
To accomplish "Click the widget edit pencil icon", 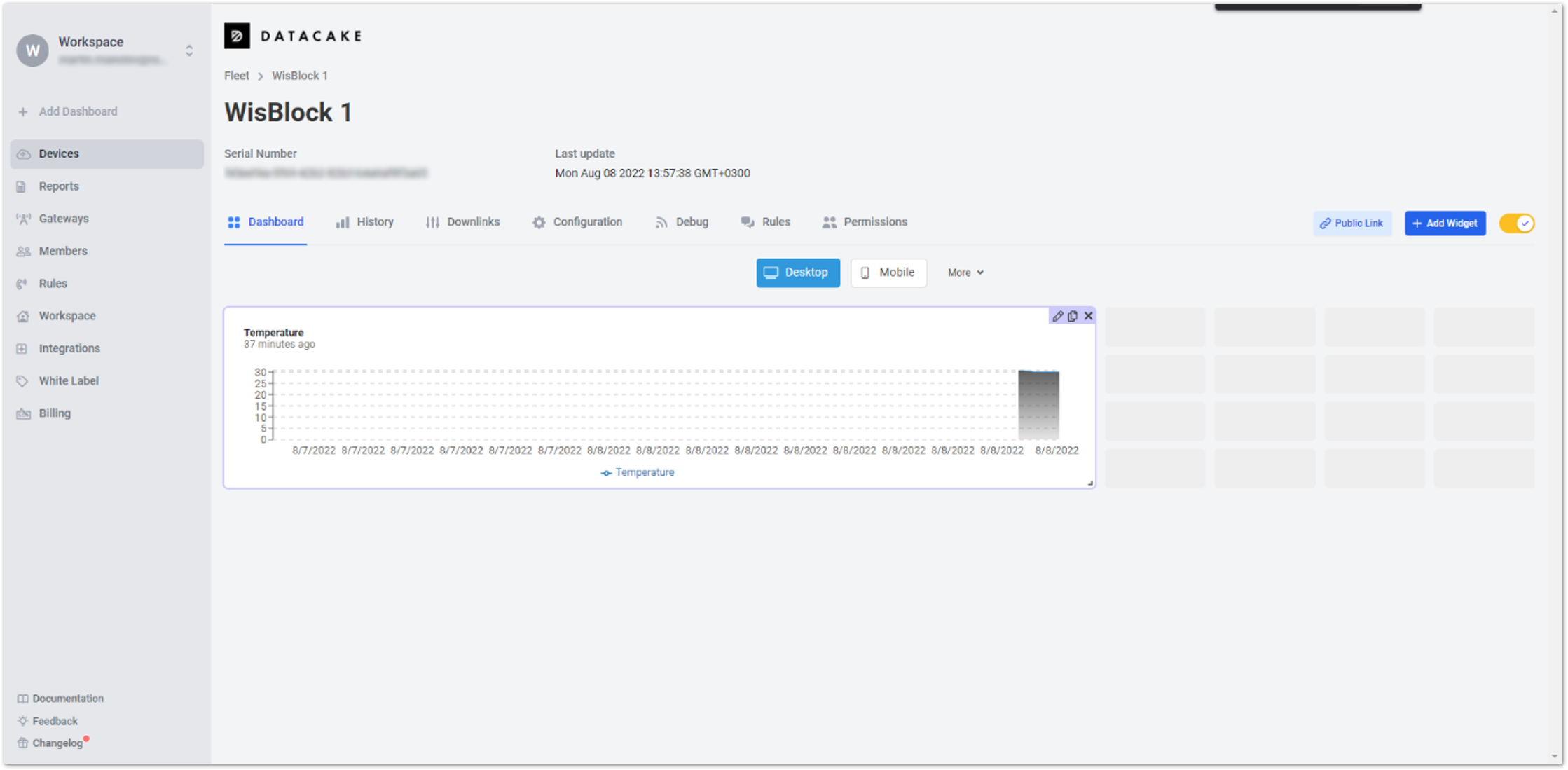I will 1057,316.
